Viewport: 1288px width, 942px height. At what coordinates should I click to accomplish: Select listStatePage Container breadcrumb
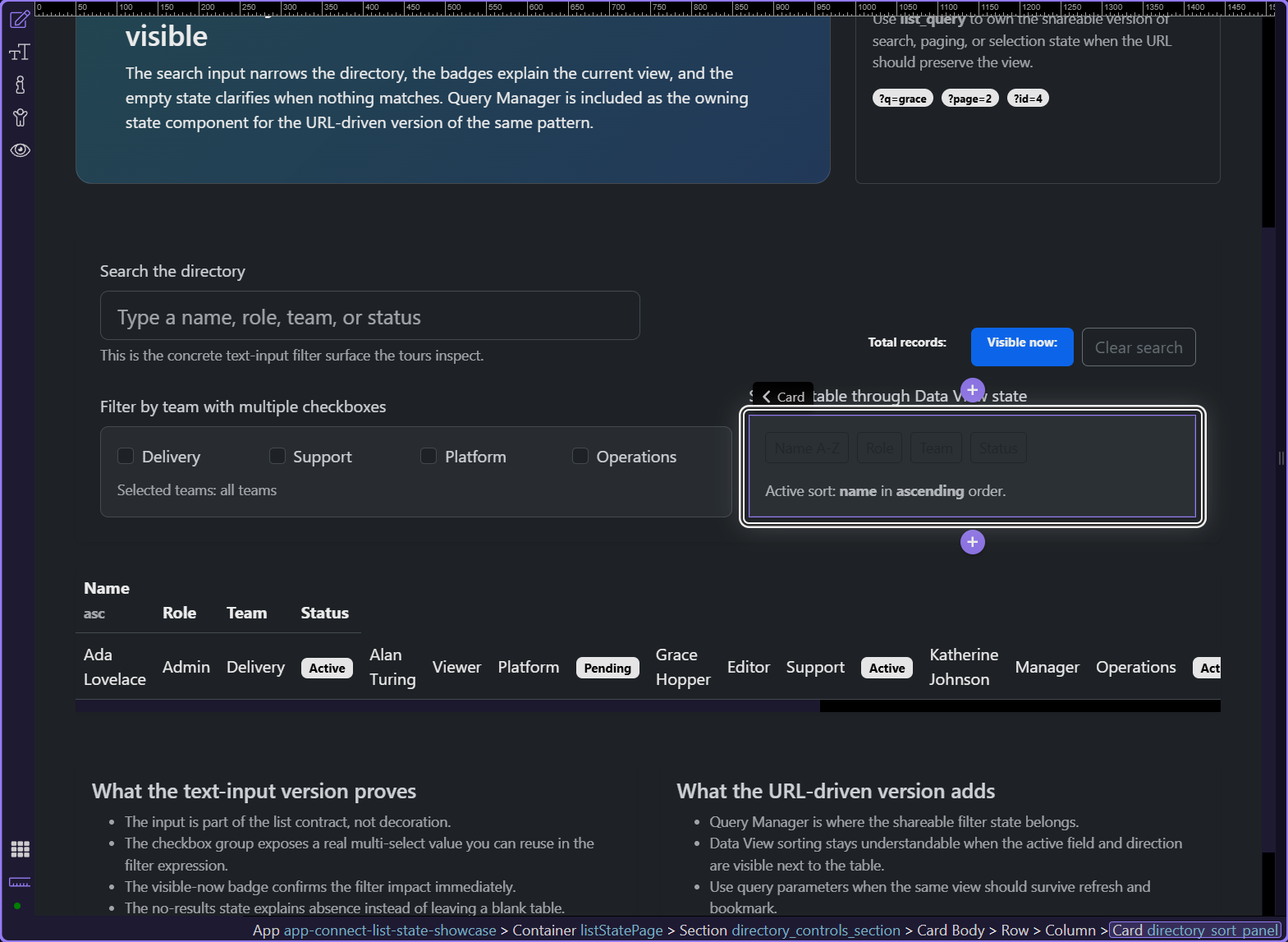point(621,931)
